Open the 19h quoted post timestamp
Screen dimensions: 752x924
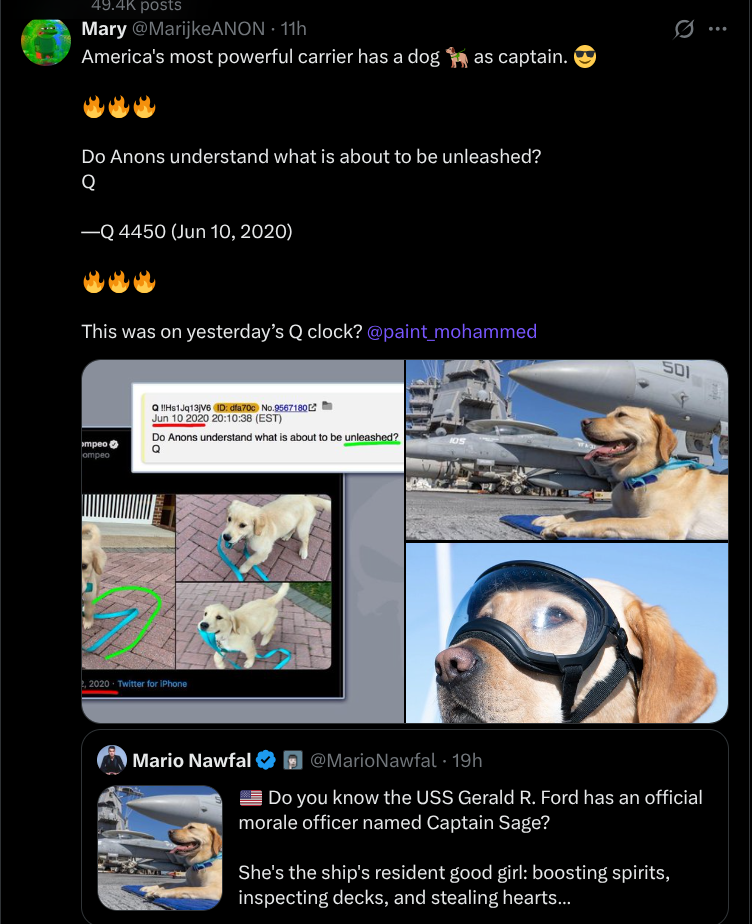pos(467,760)
